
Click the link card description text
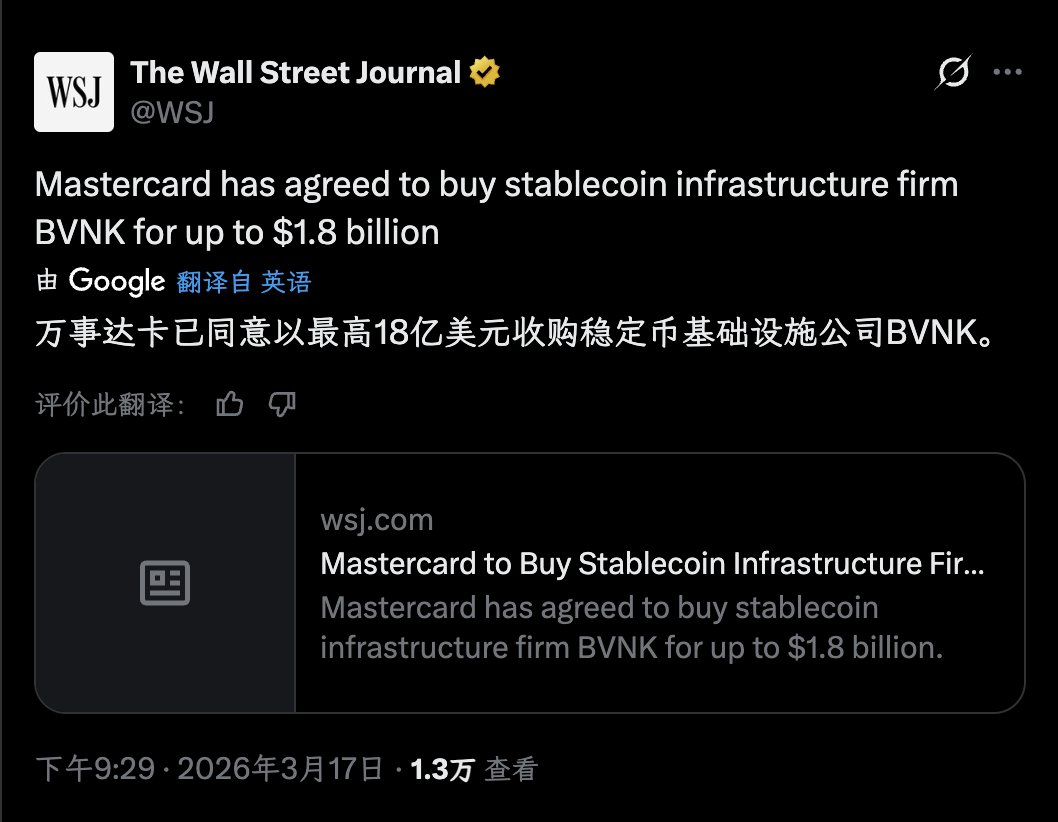[x=632, y=628]
